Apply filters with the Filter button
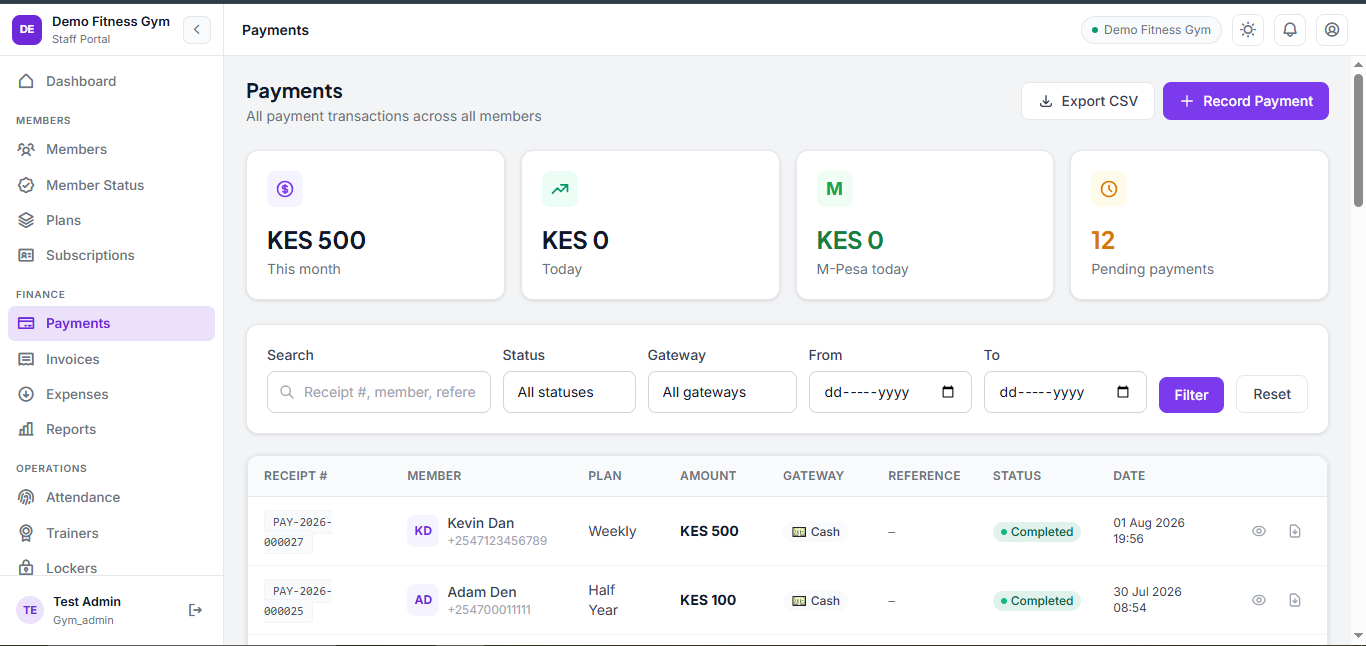 1191,395
